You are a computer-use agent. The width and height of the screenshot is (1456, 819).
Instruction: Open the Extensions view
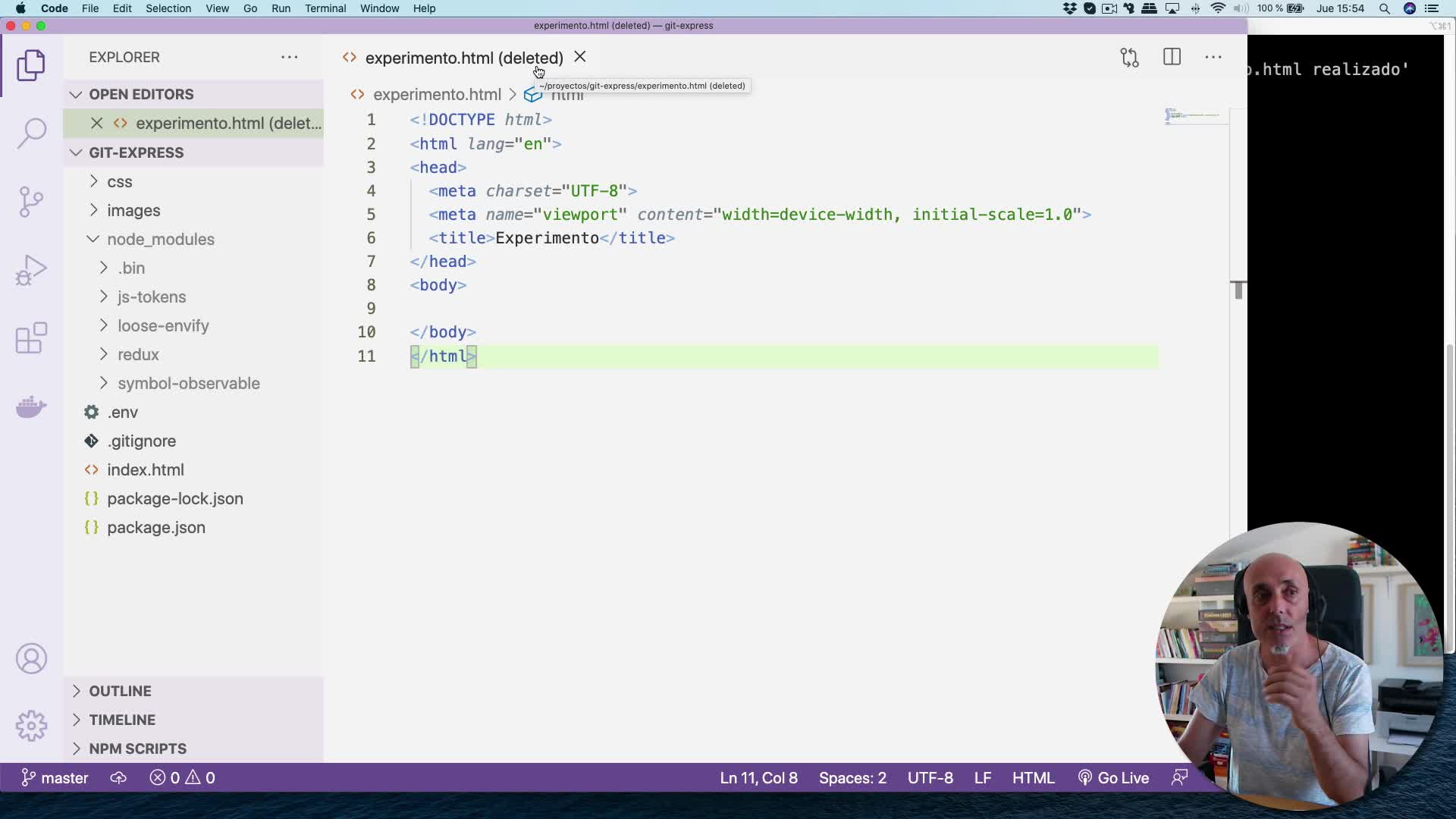tap(30, 337)
